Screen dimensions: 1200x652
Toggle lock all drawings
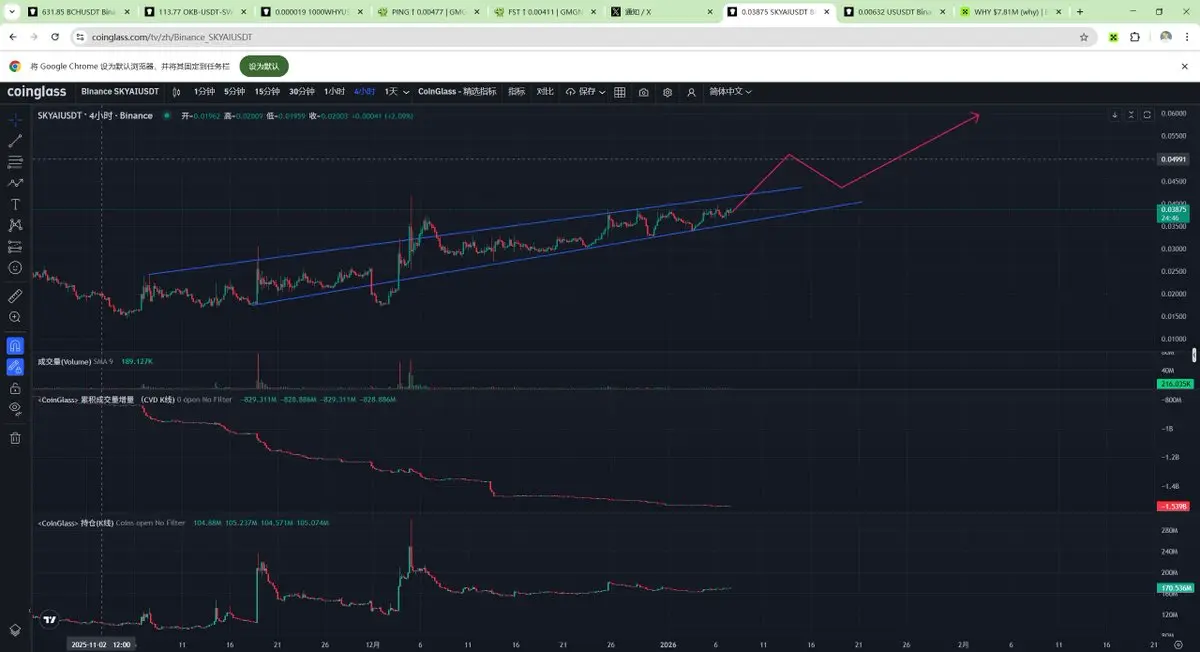click(x=15, y=387)
